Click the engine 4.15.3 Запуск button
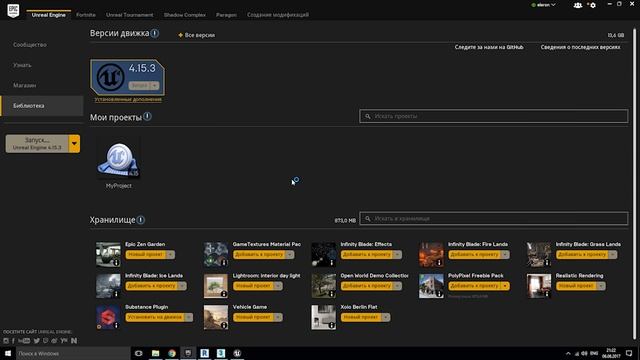 pyautogui.click(x=139, y=85)
